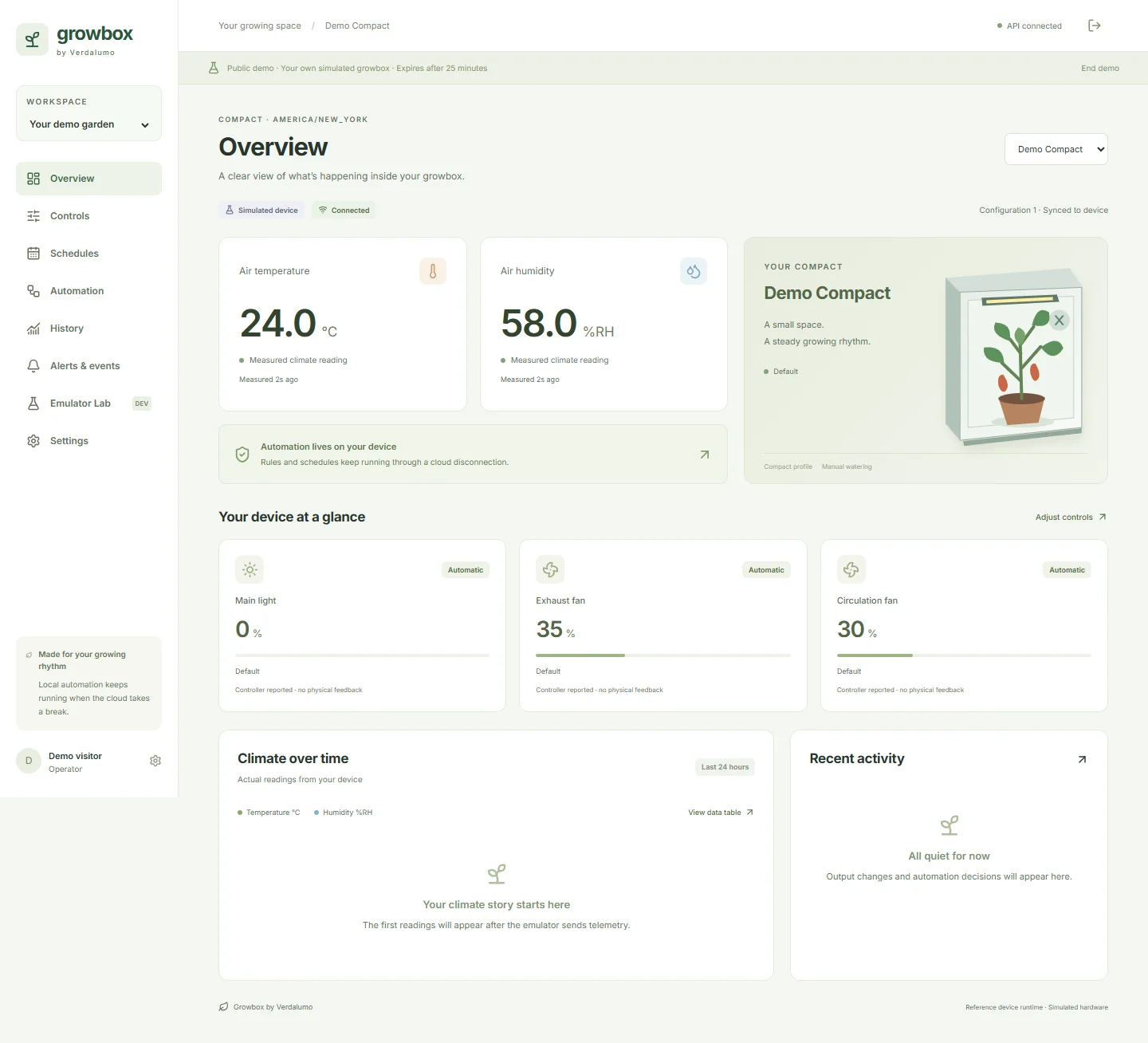The width and height of the screenshot is (1148, 1043).
Task: Open Schedules in the sidebar
Action: (x=88, y=254)
